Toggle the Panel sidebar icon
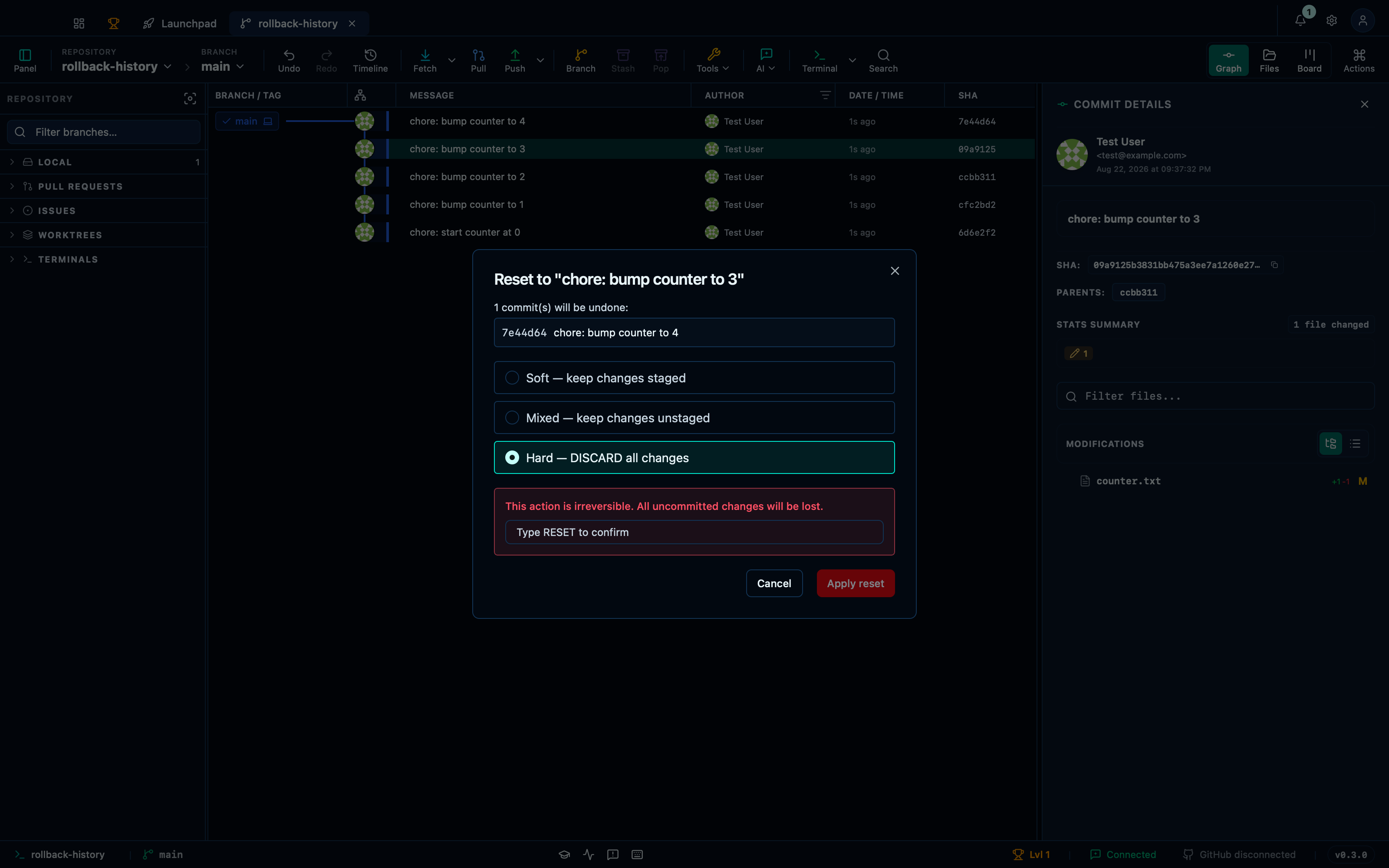 click(25, 60)
